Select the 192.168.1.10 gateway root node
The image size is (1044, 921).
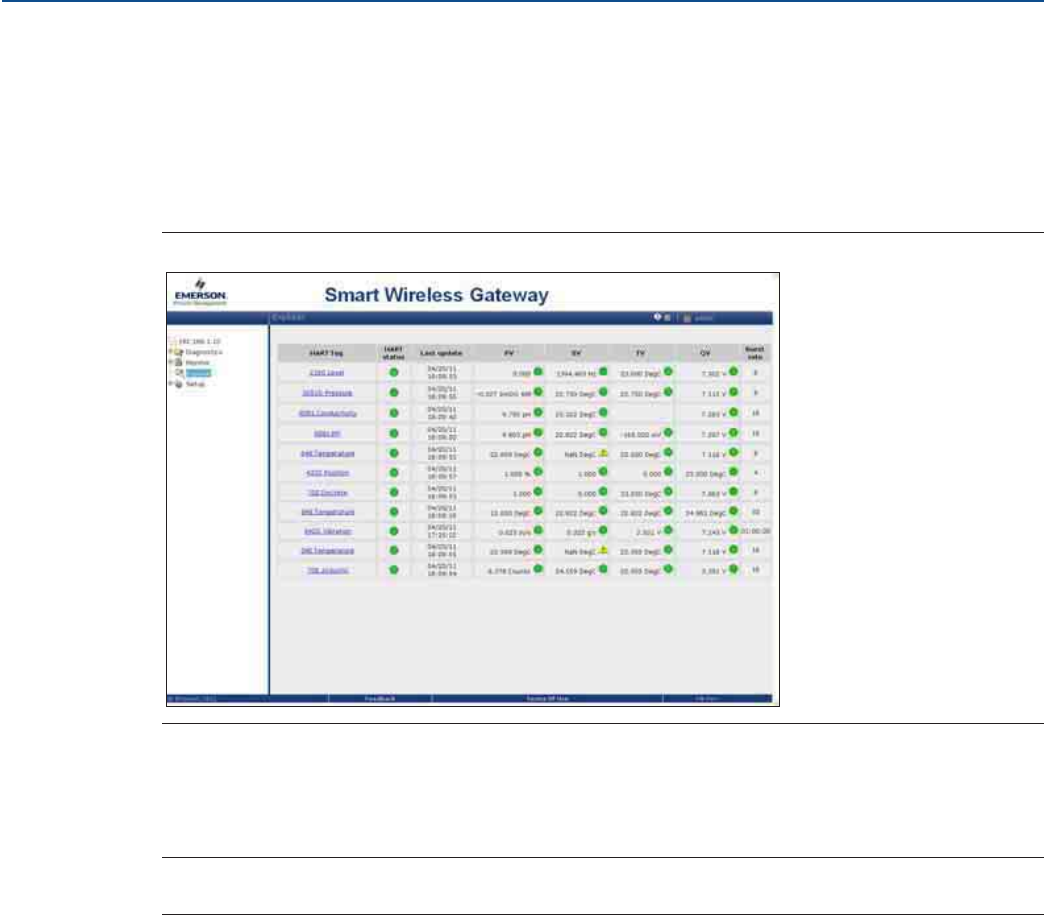pos(199,341)
